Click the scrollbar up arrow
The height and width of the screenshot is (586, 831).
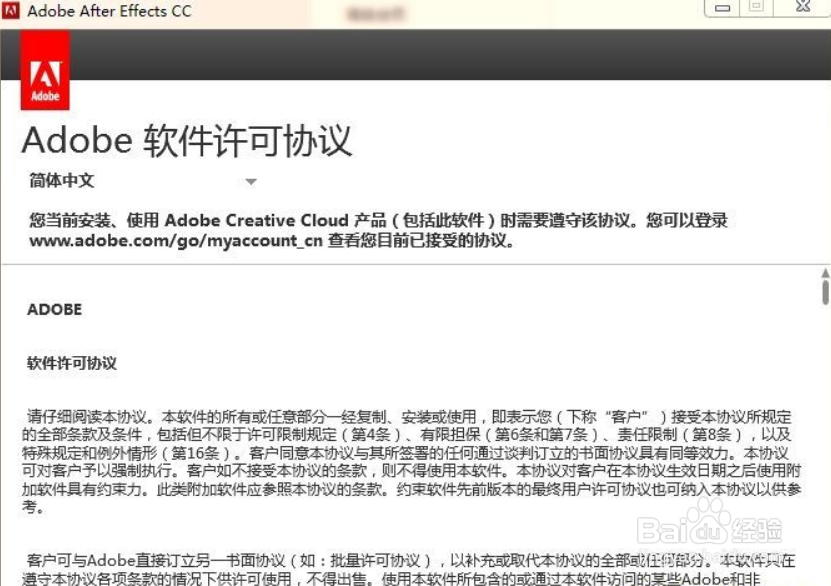point(826,273)
